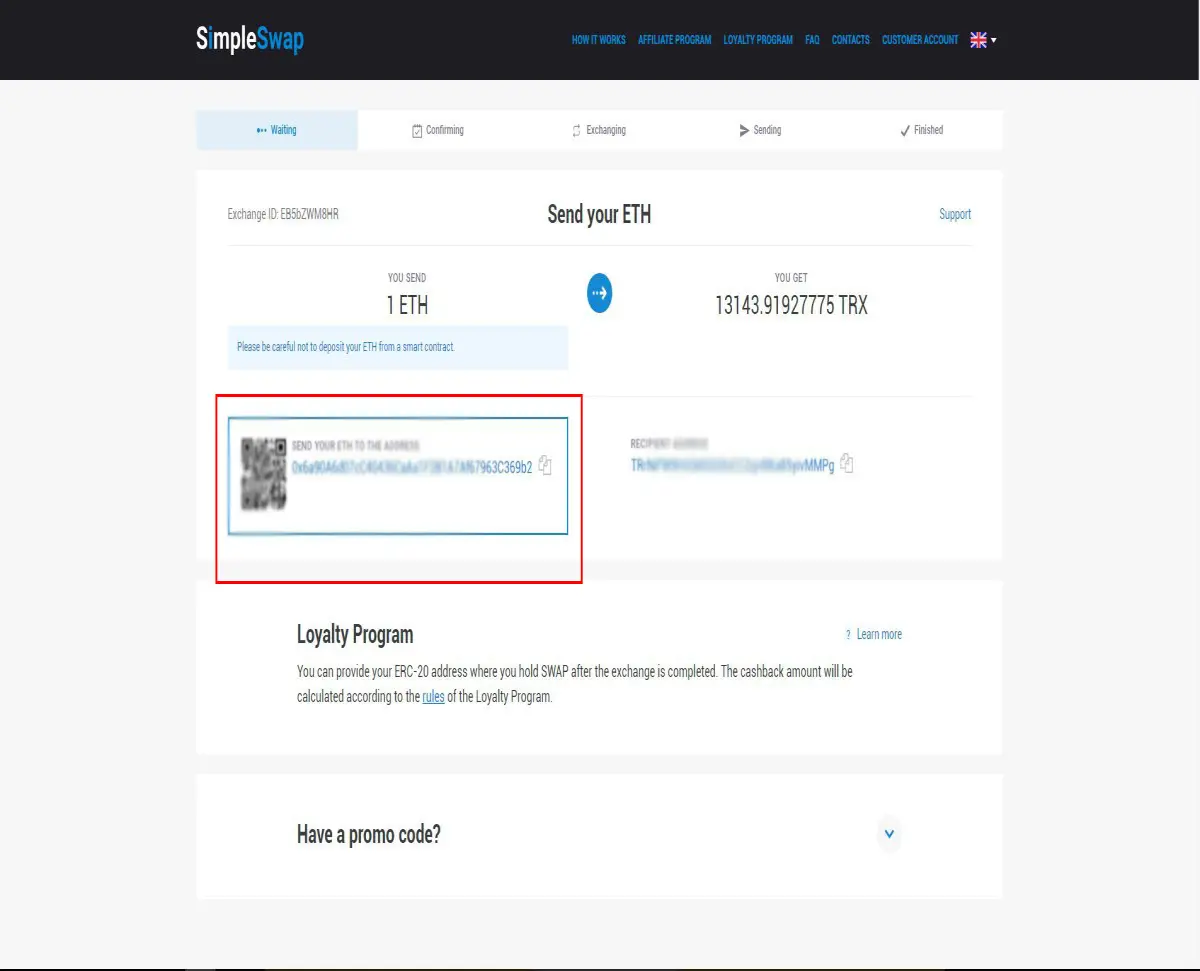Viewport: 1200px width, 971px height.
Task: Select the ETH deposit address text
Action: click(x=412, y=467)
